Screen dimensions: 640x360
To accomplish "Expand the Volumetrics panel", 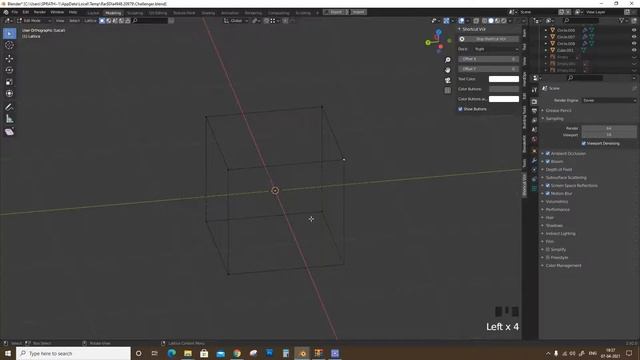I will pos(556,202).
